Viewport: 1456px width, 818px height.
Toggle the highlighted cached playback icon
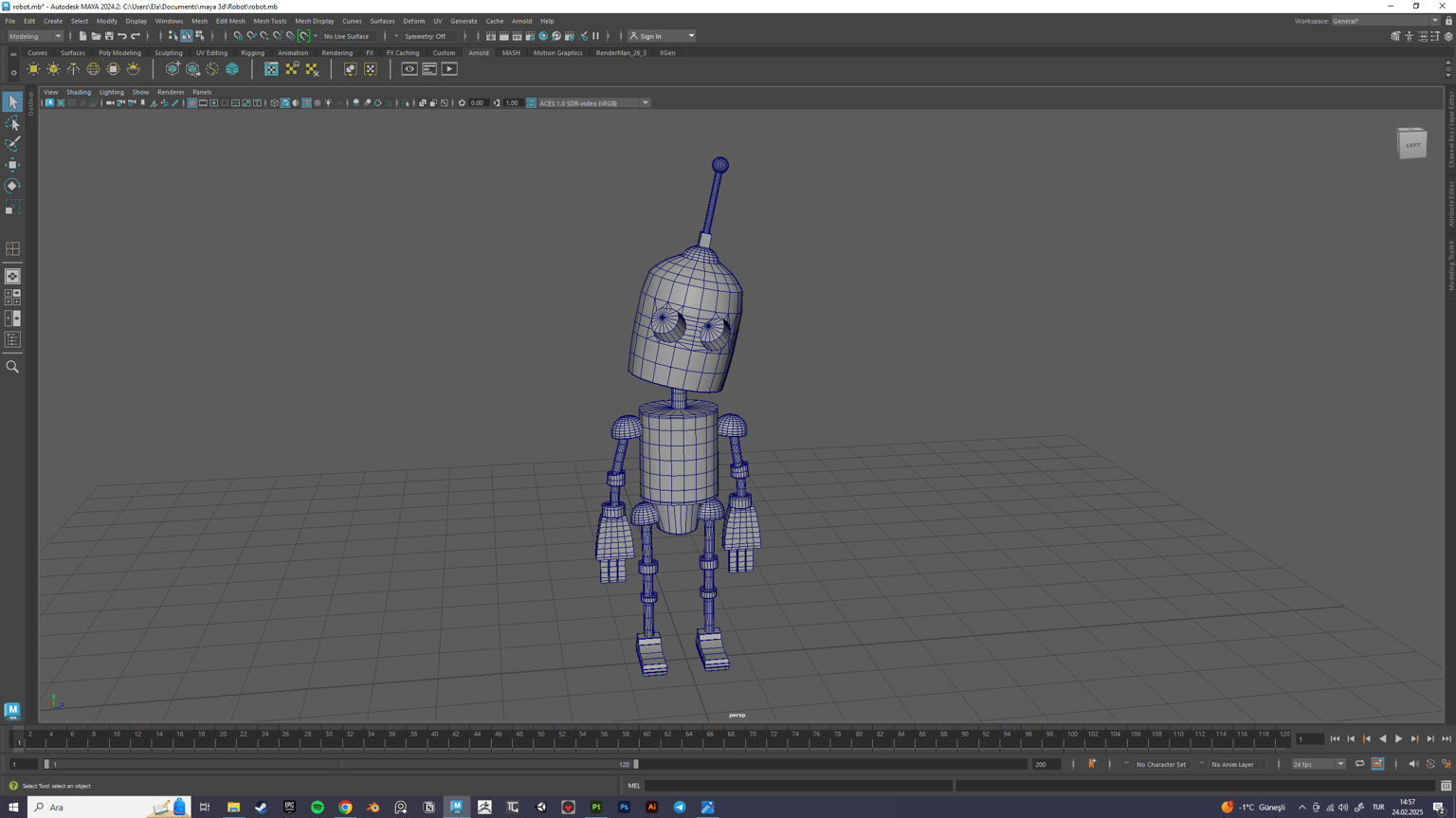pos(1377,764)
